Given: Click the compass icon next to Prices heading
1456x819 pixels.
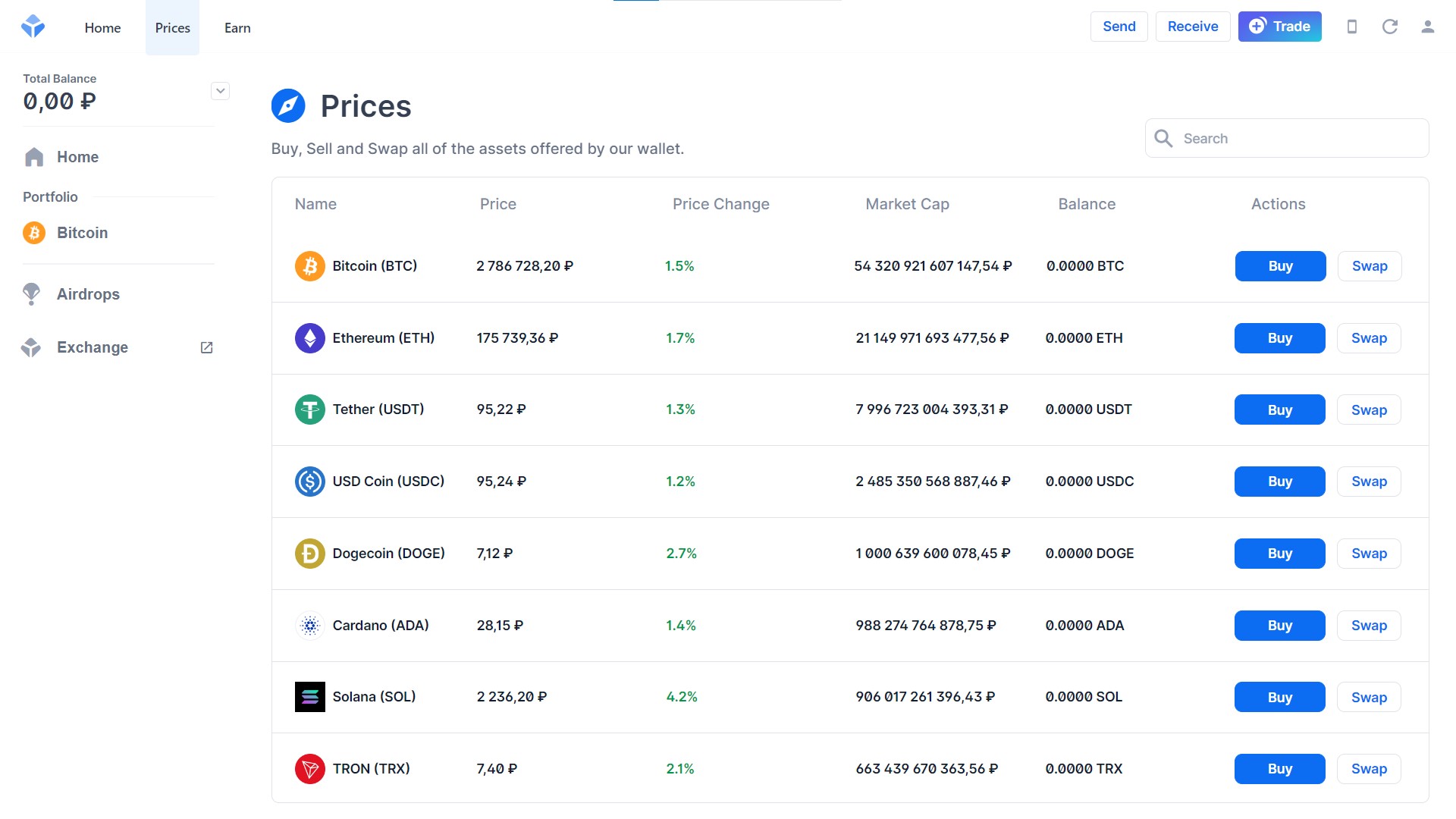Looking at the screenshot, I should point(288,105).
